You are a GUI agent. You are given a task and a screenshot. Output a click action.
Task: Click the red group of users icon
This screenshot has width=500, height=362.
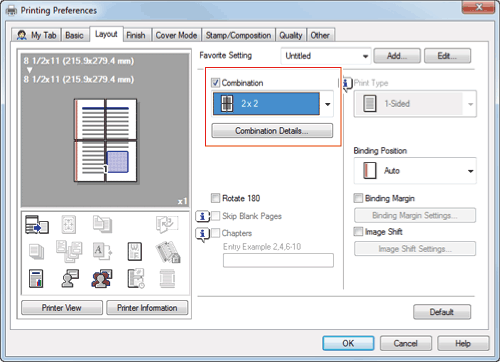tap(102, 279)
